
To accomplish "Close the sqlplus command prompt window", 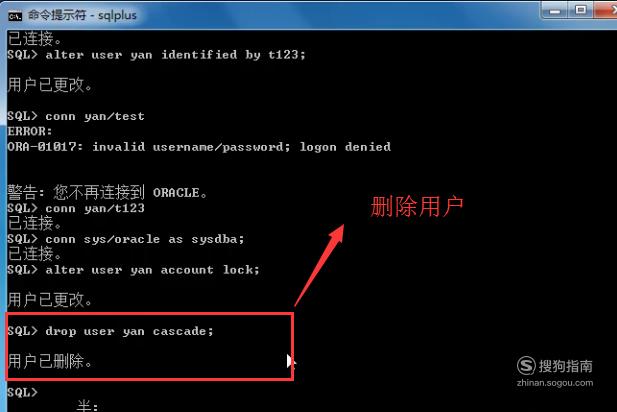I will point(606,10).
